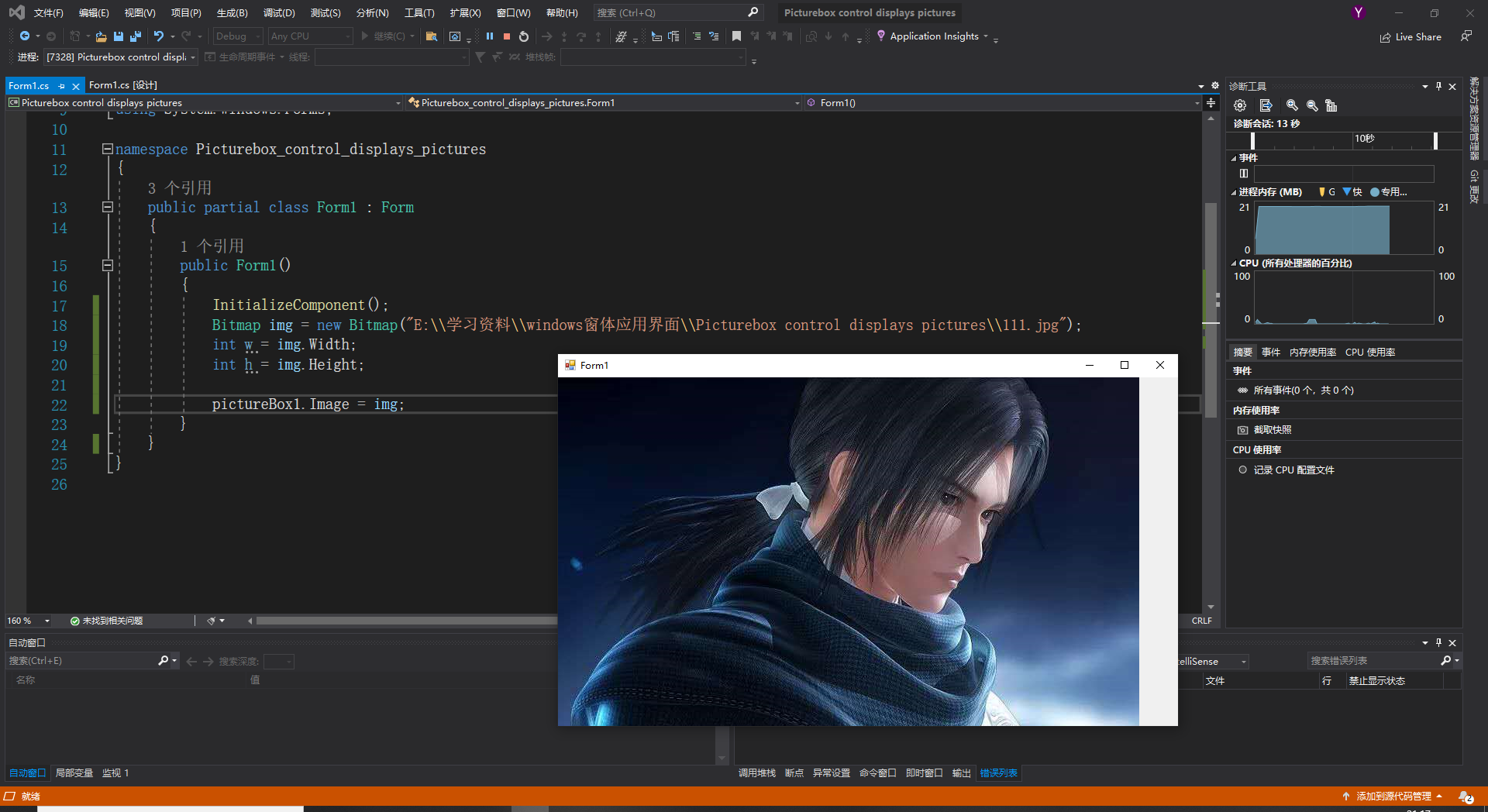The height and width of the screenshot is (812, 1488).
Task: Click the 记录 CPU 配置文件 button
Action: pyautogui.click(x=1292, y=470)
